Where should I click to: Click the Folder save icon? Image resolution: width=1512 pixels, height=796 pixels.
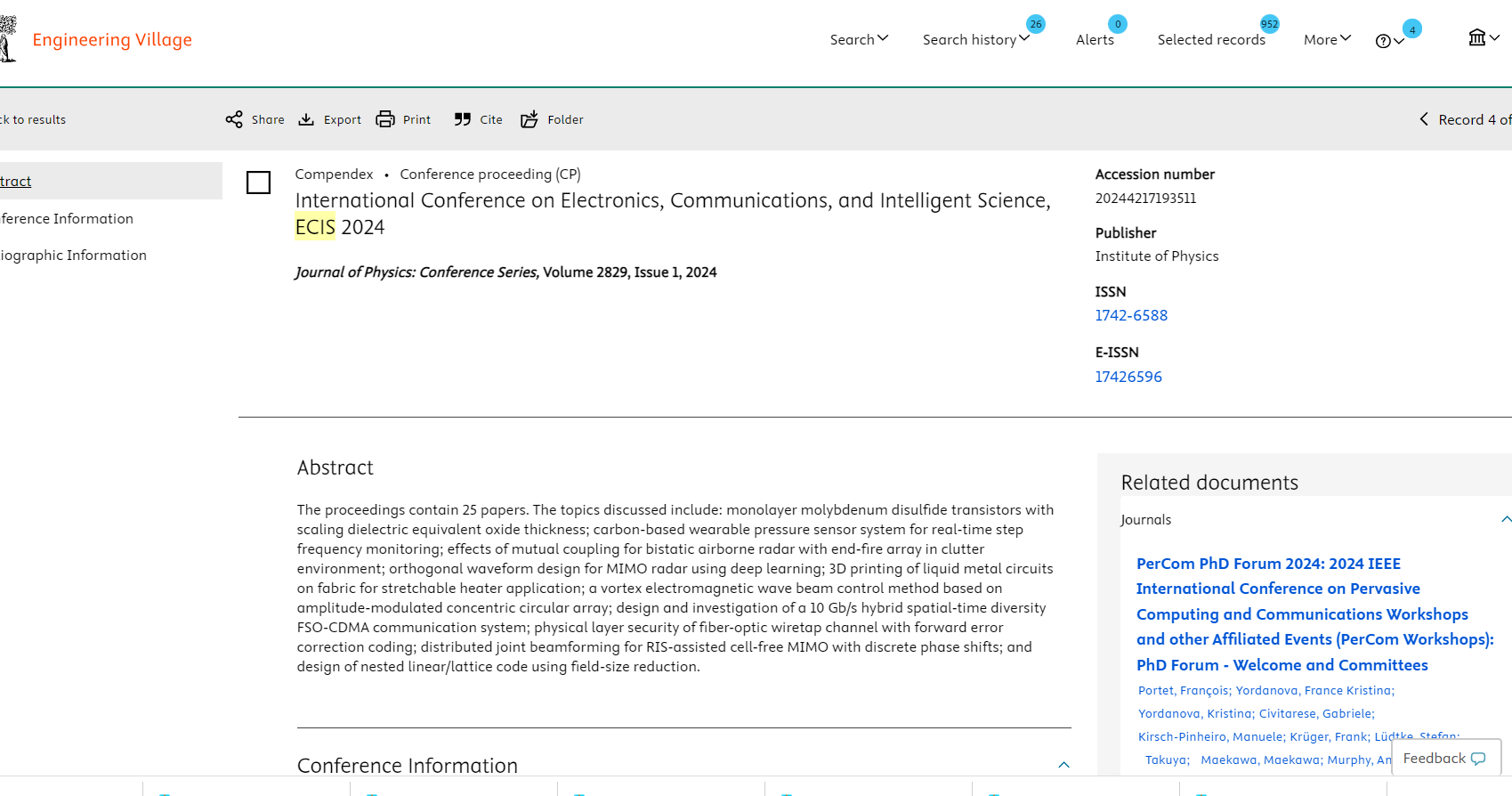(530, 119)
